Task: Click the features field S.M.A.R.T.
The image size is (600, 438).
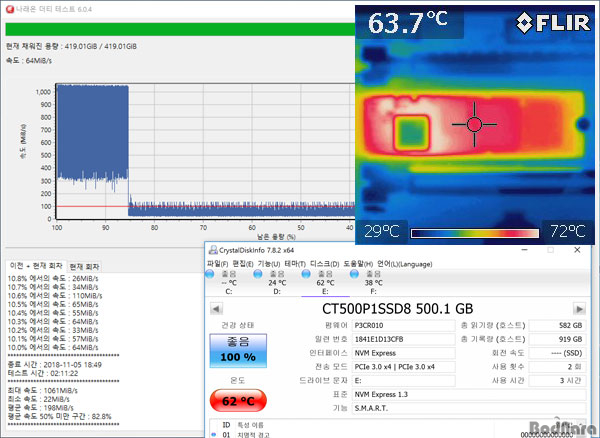Action: pyautogui.click(x=469, y=408)
